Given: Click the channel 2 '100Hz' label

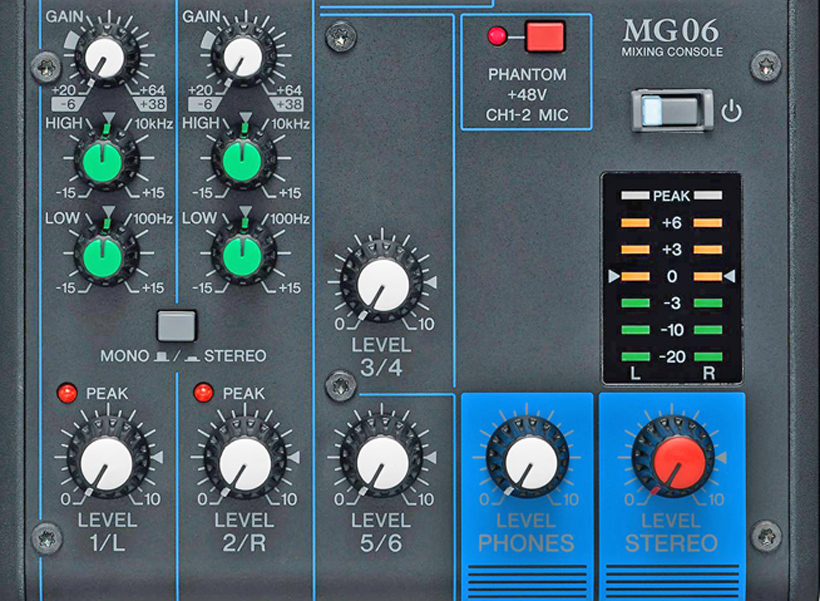Looking at the screenshot, I should [291, 219].
